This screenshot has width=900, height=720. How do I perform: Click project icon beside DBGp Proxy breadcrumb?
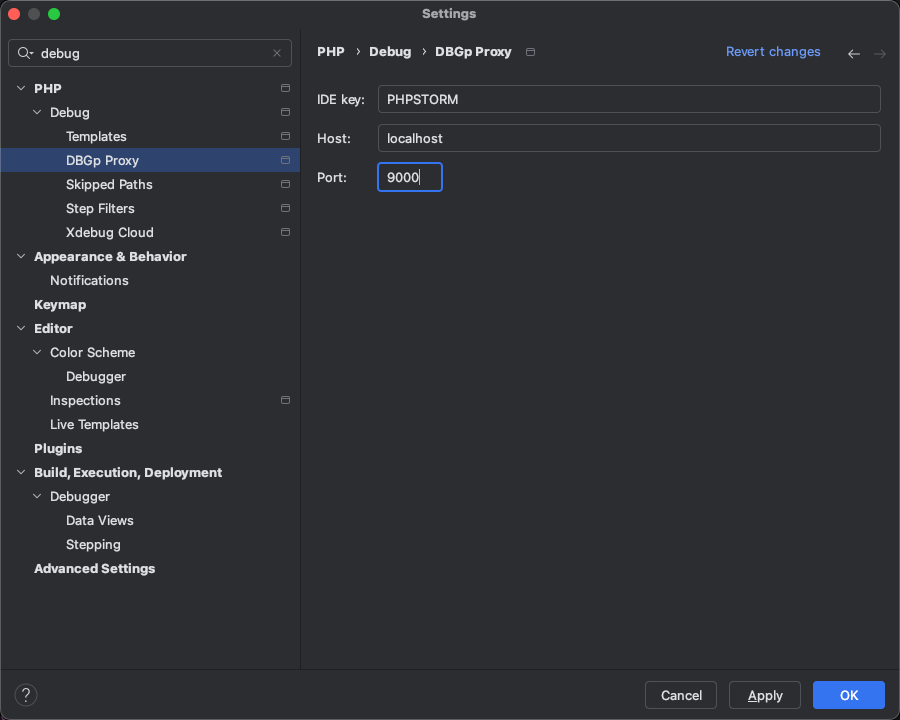tap(530, 52)
